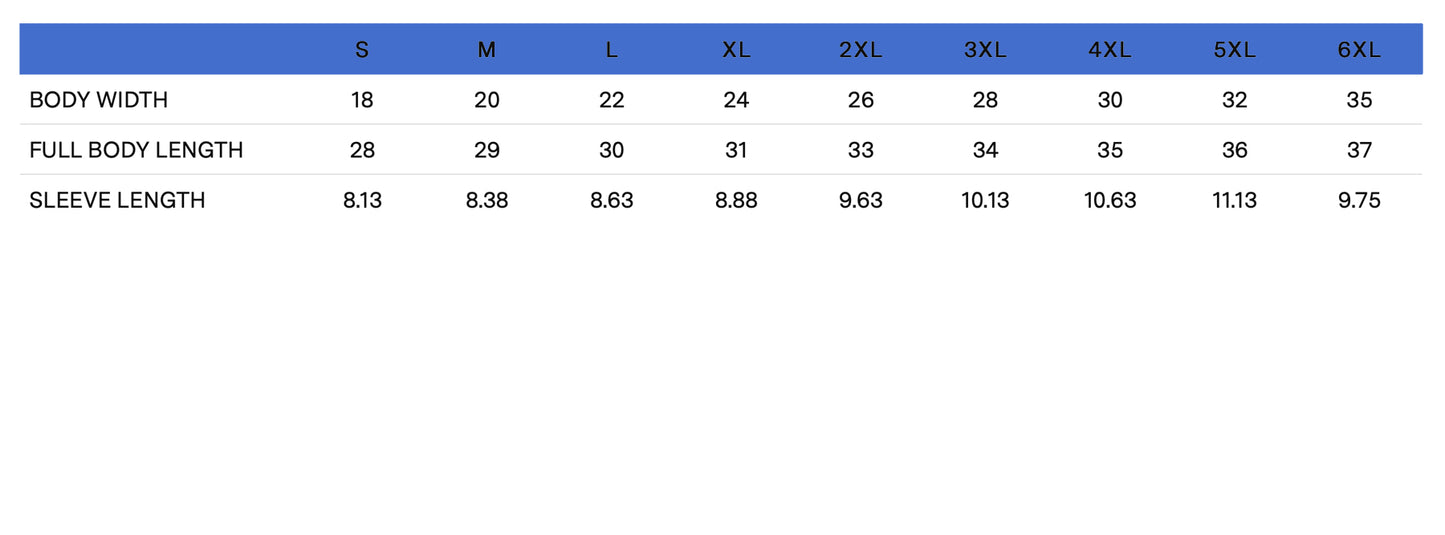
Task: Click the 4XL size header
Action: [1110, 50]
